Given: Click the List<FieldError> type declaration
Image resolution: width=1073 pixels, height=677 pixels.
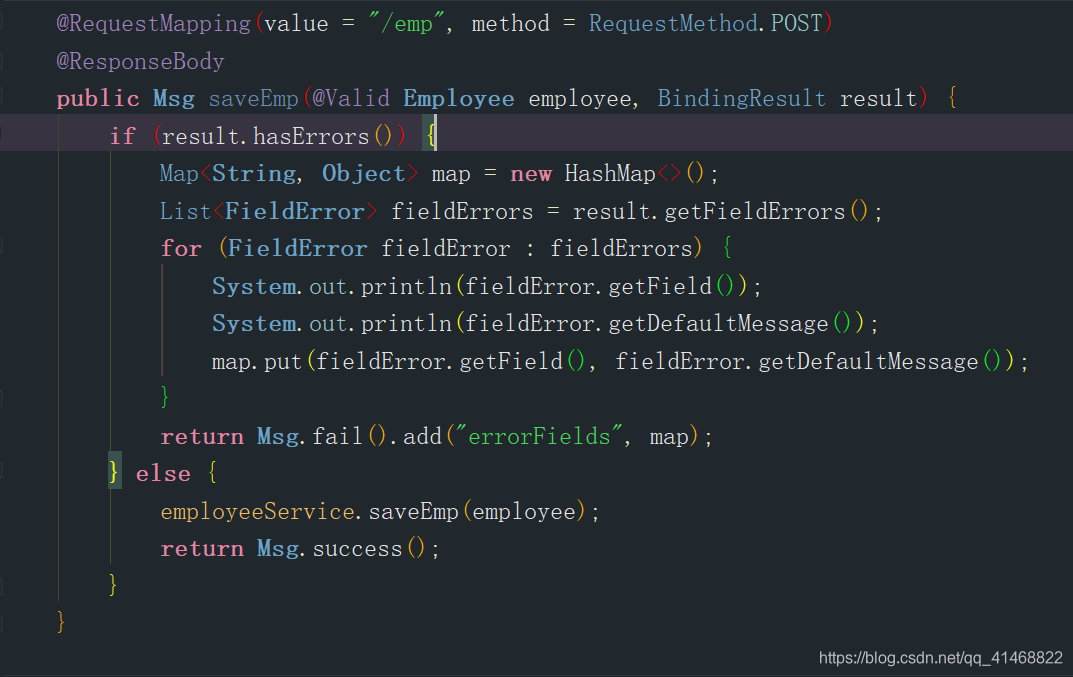Looking at the screenshot, I should 268,212.
